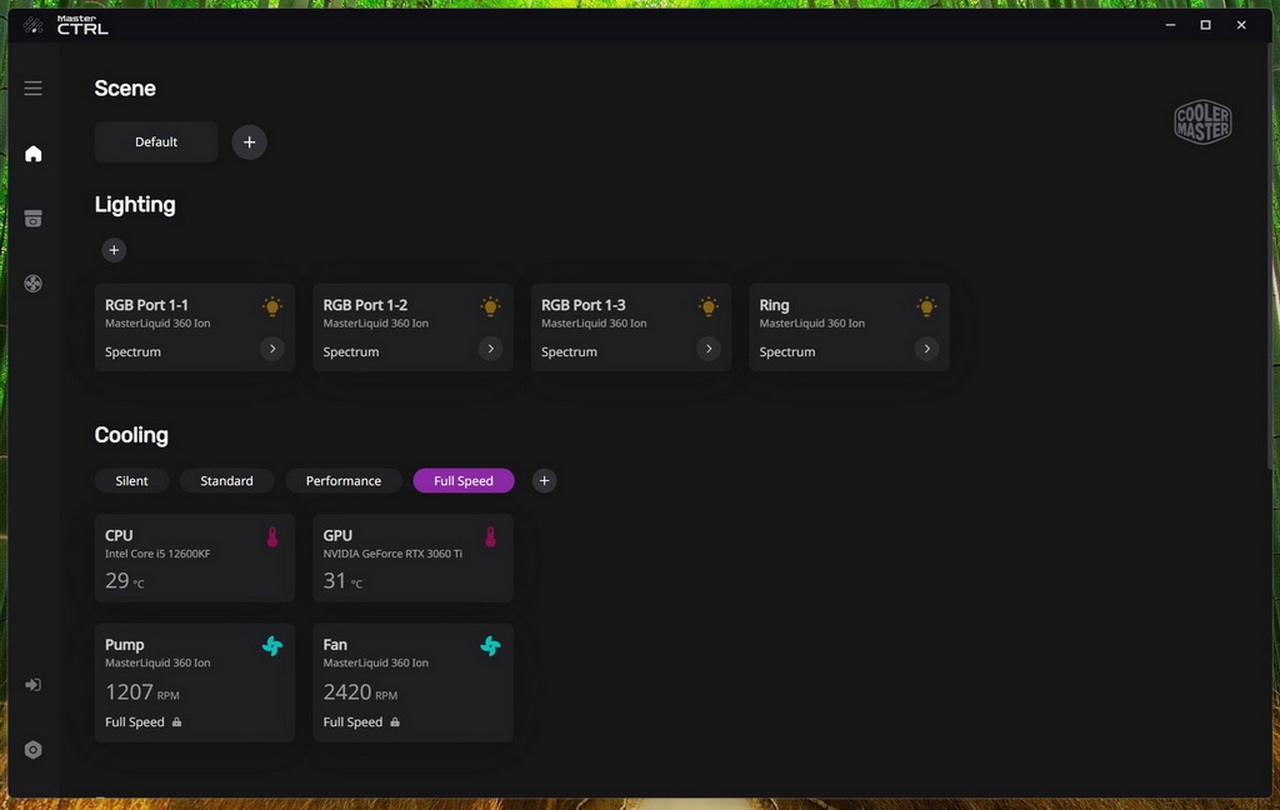Select the Standard cooling profile

coord(227,481)
